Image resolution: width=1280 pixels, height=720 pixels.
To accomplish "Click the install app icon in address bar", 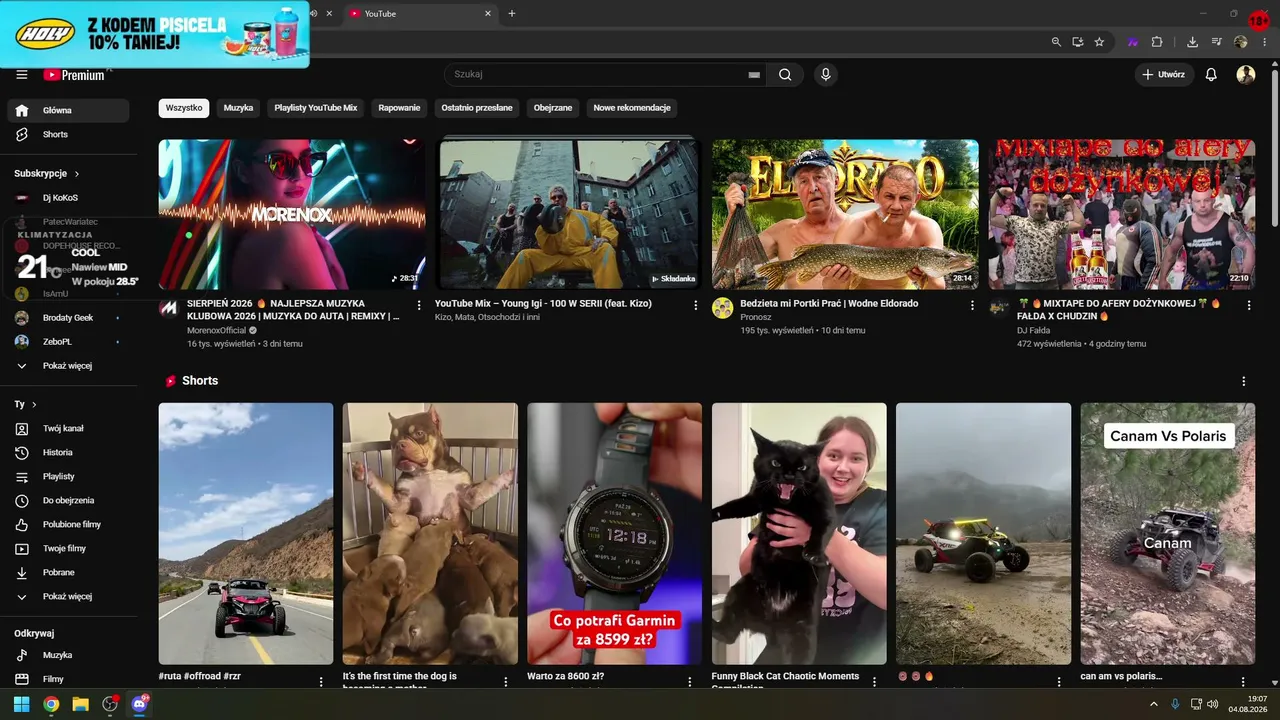I will click(1078, 42).
